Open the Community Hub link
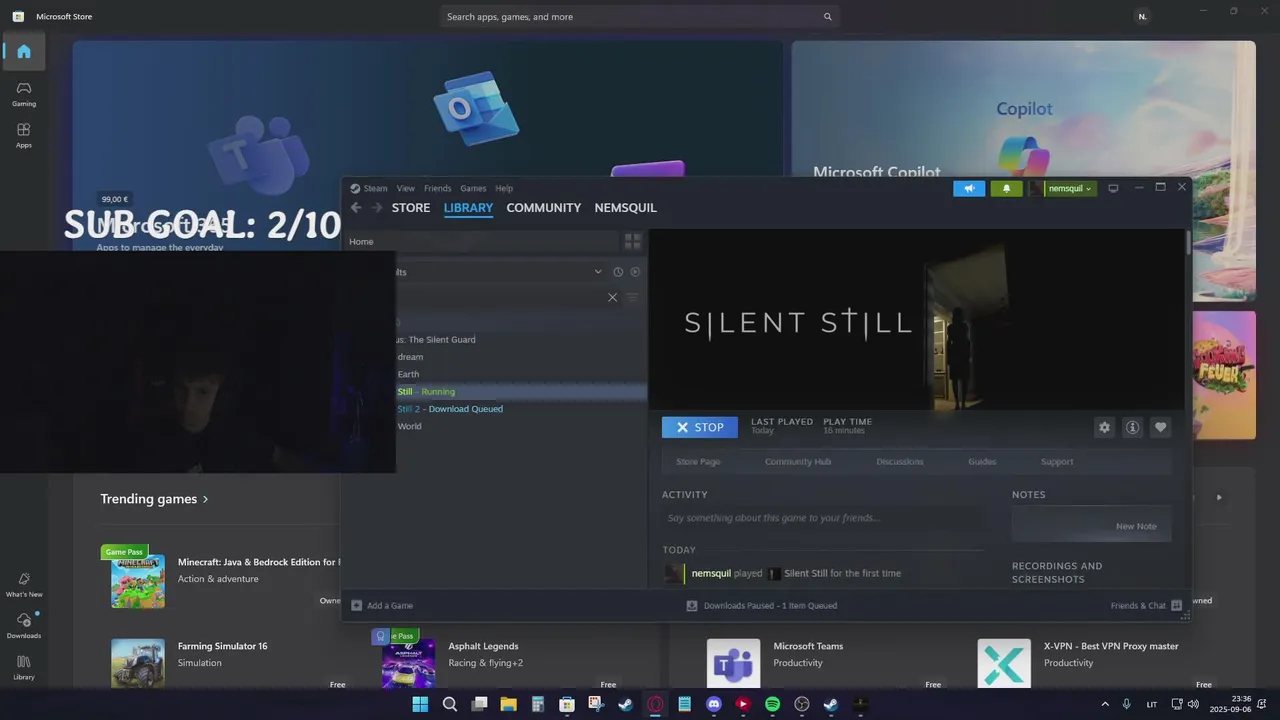This screenshot has height=720, width=1280. click(798, 462)
